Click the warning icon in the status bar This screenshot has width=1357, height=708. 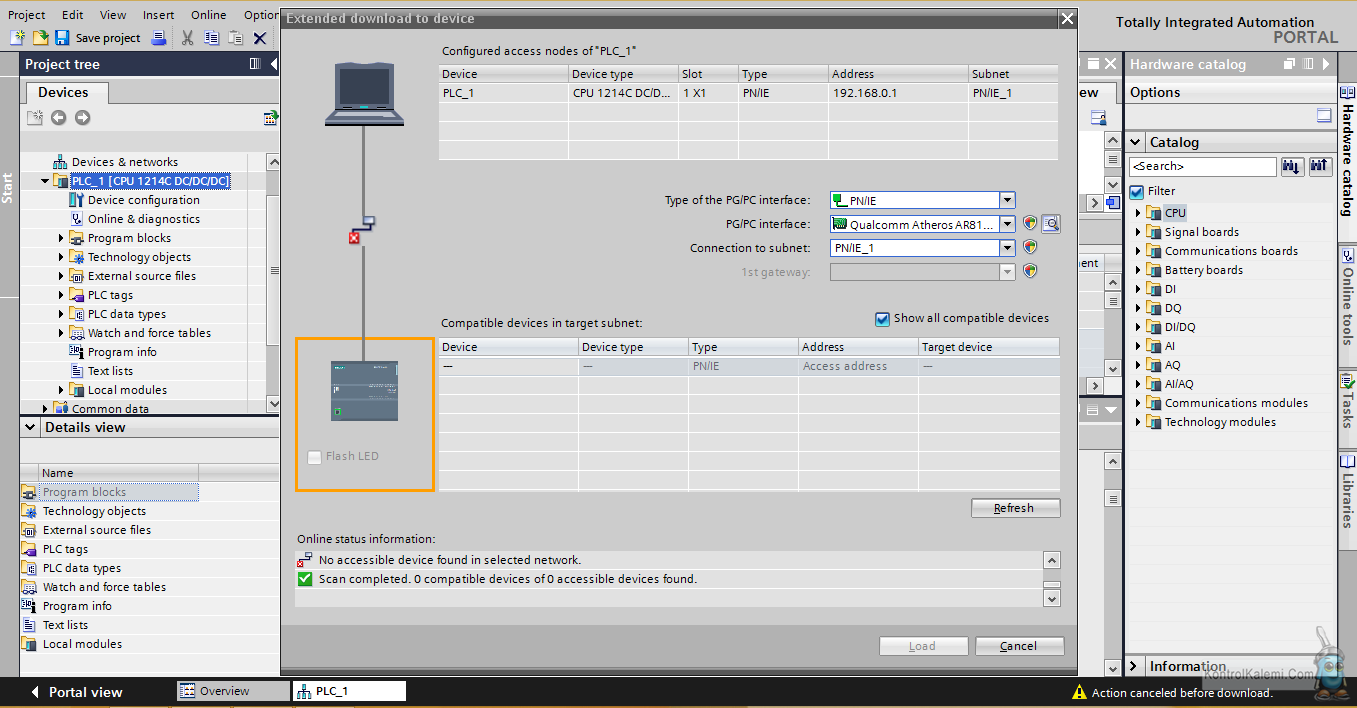[1079, 692]
